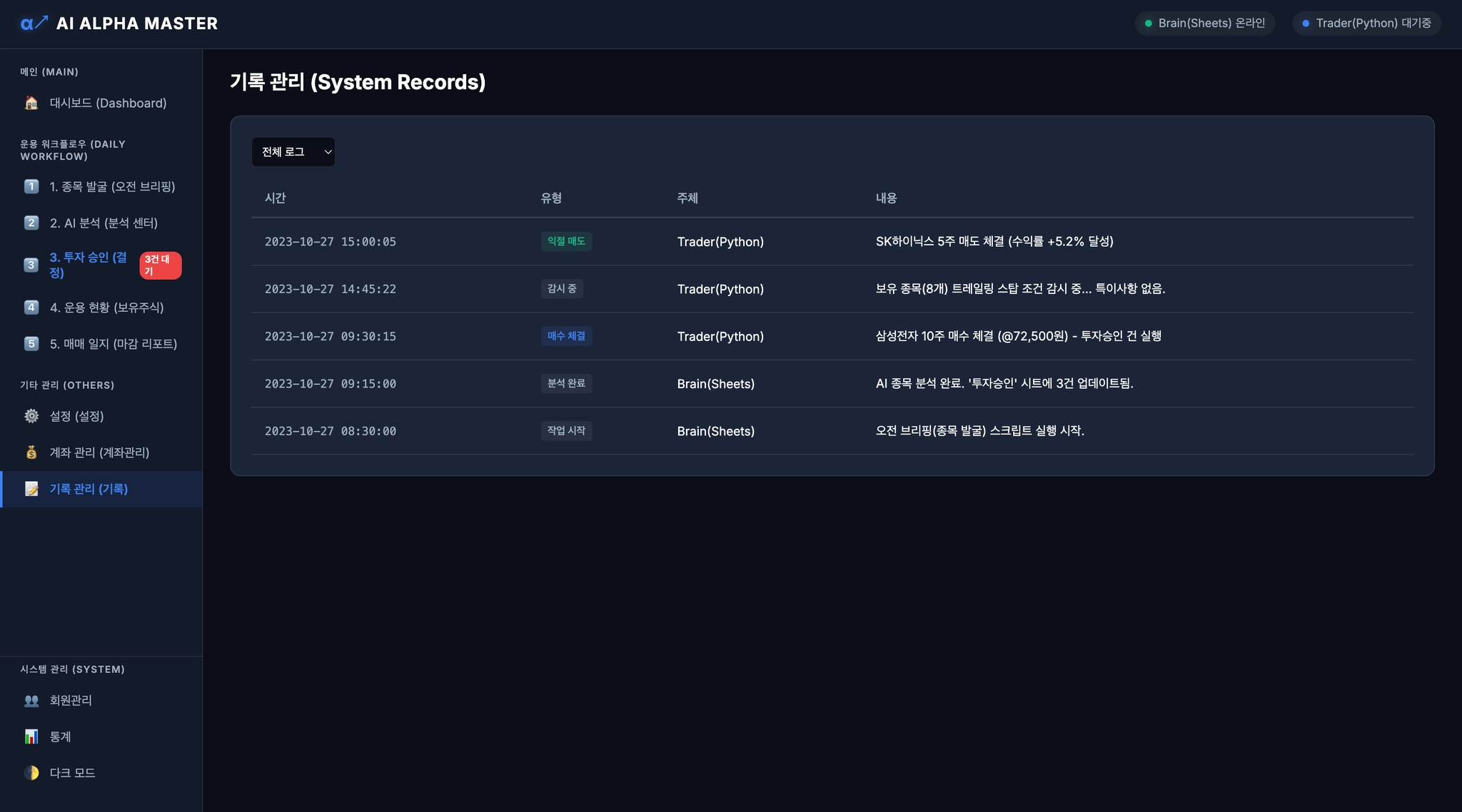Go to 4. 운용 현황 (보유주식)
The image size is (1462, 812).
click(x=106, y=308)
